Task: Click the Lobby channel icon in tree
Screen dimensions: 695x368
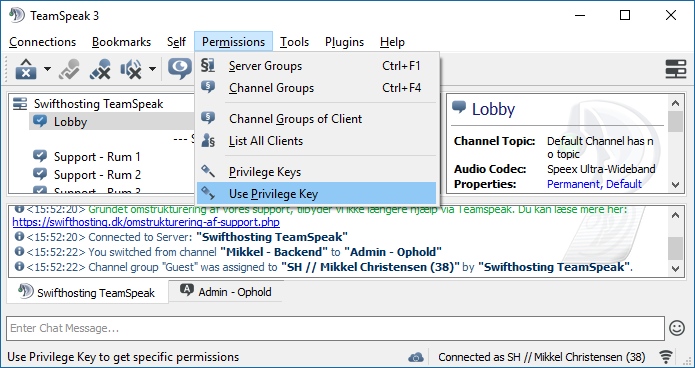Action: click(40, 121)
